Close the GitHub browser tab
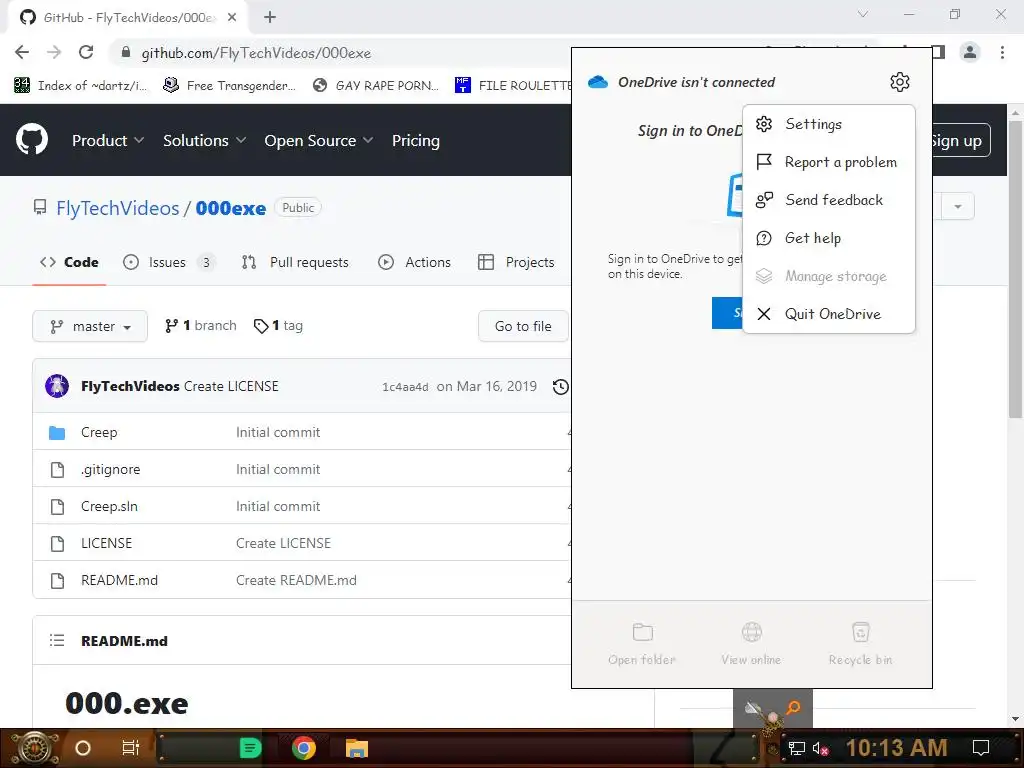Viewport: 1024px width, 768px height. click(x=232, y=17)
